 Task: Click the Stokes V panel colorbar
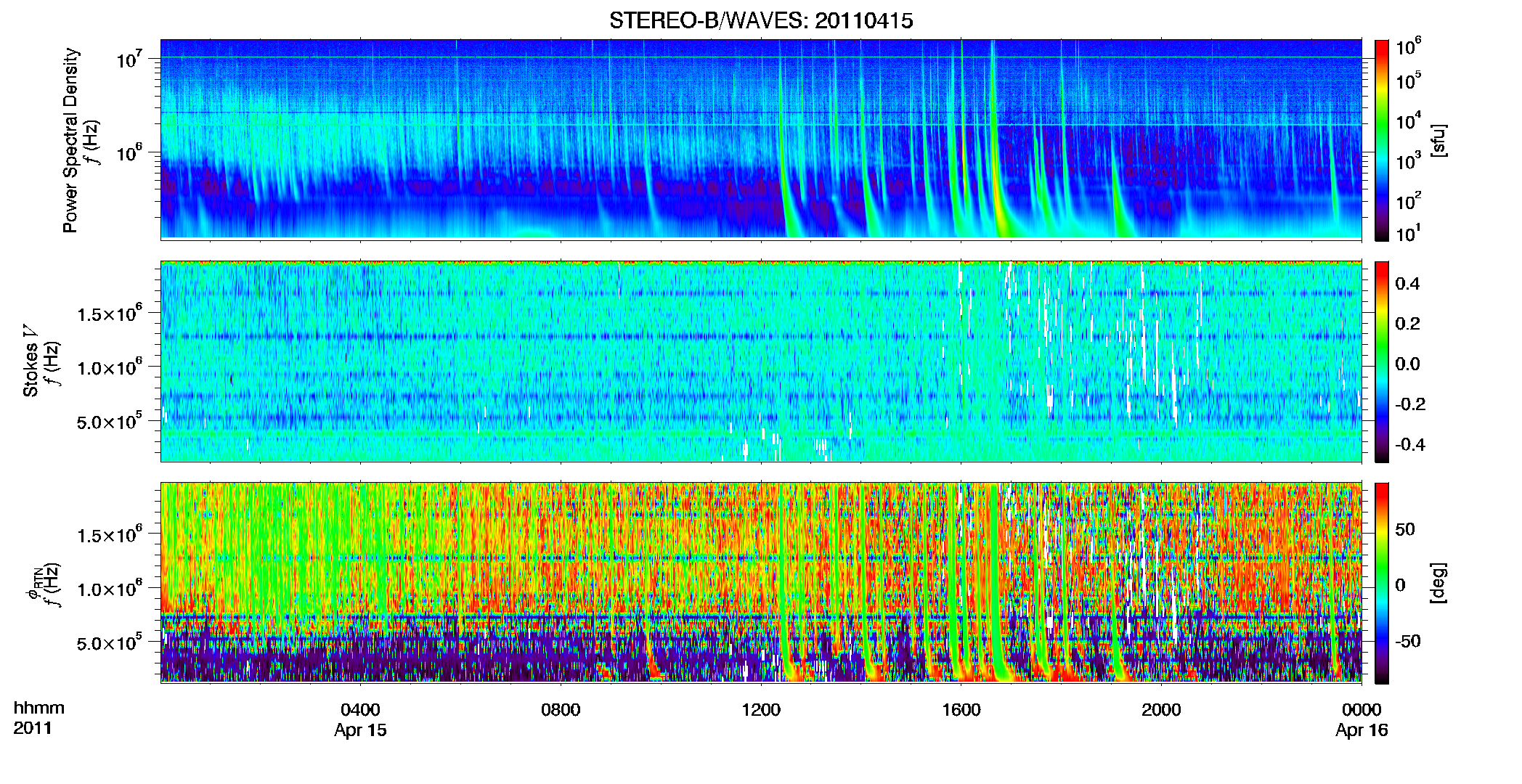[1382, 362]
